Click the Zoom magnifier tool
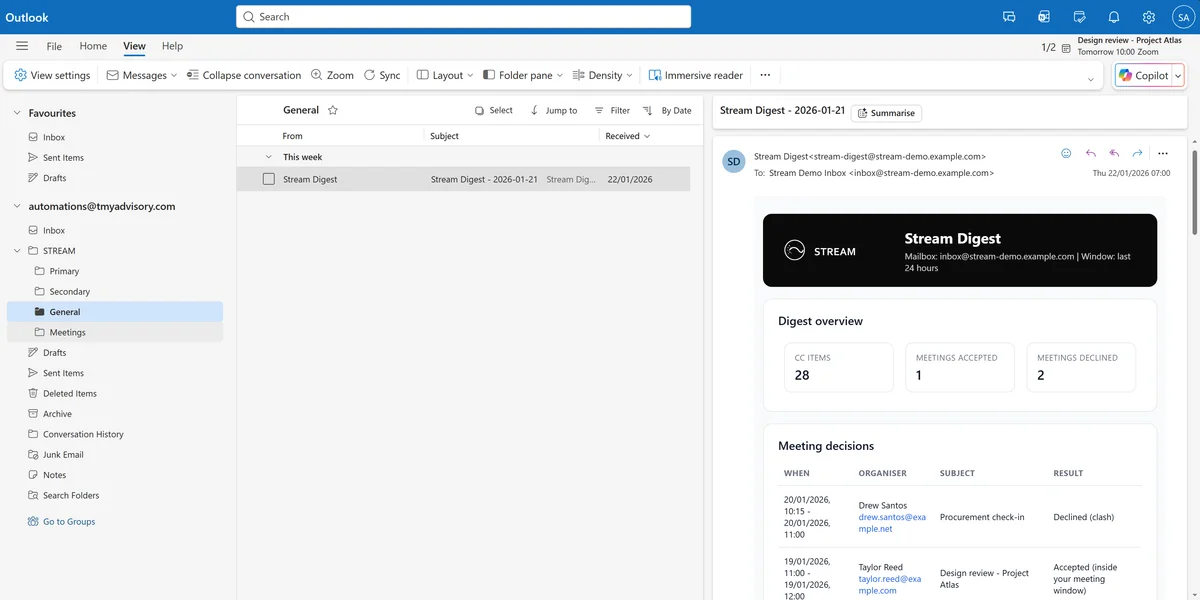1200x600 pixels. [317, 75]
